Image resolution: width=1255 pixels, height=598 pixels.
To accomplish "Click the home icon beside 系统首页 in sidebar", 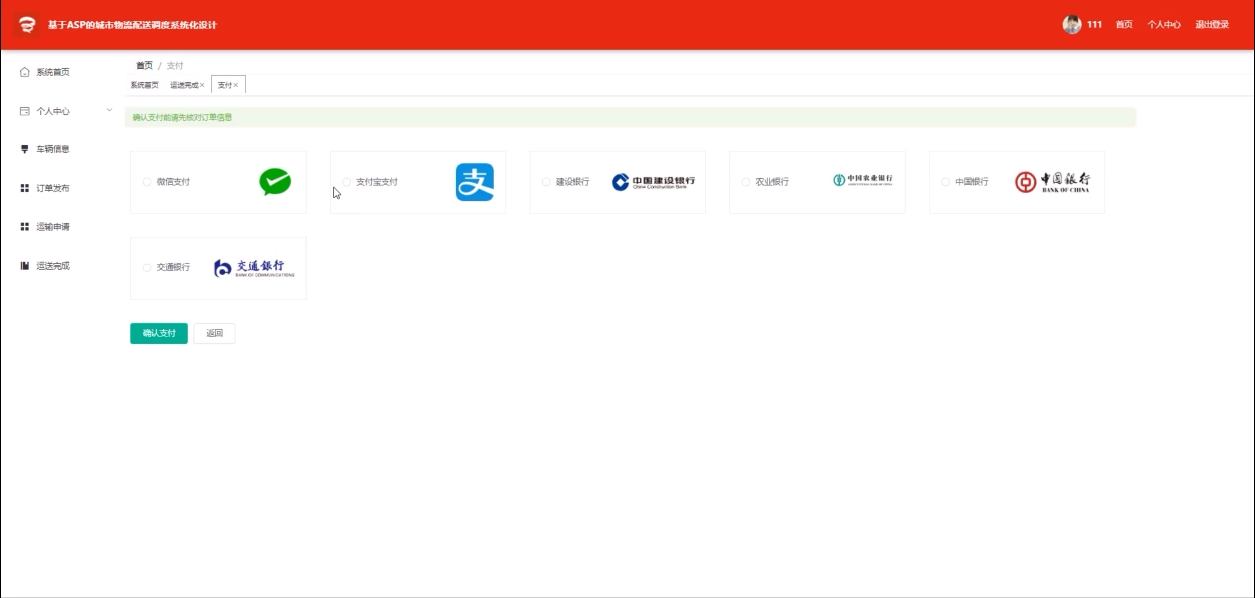I will pos(25,72).
